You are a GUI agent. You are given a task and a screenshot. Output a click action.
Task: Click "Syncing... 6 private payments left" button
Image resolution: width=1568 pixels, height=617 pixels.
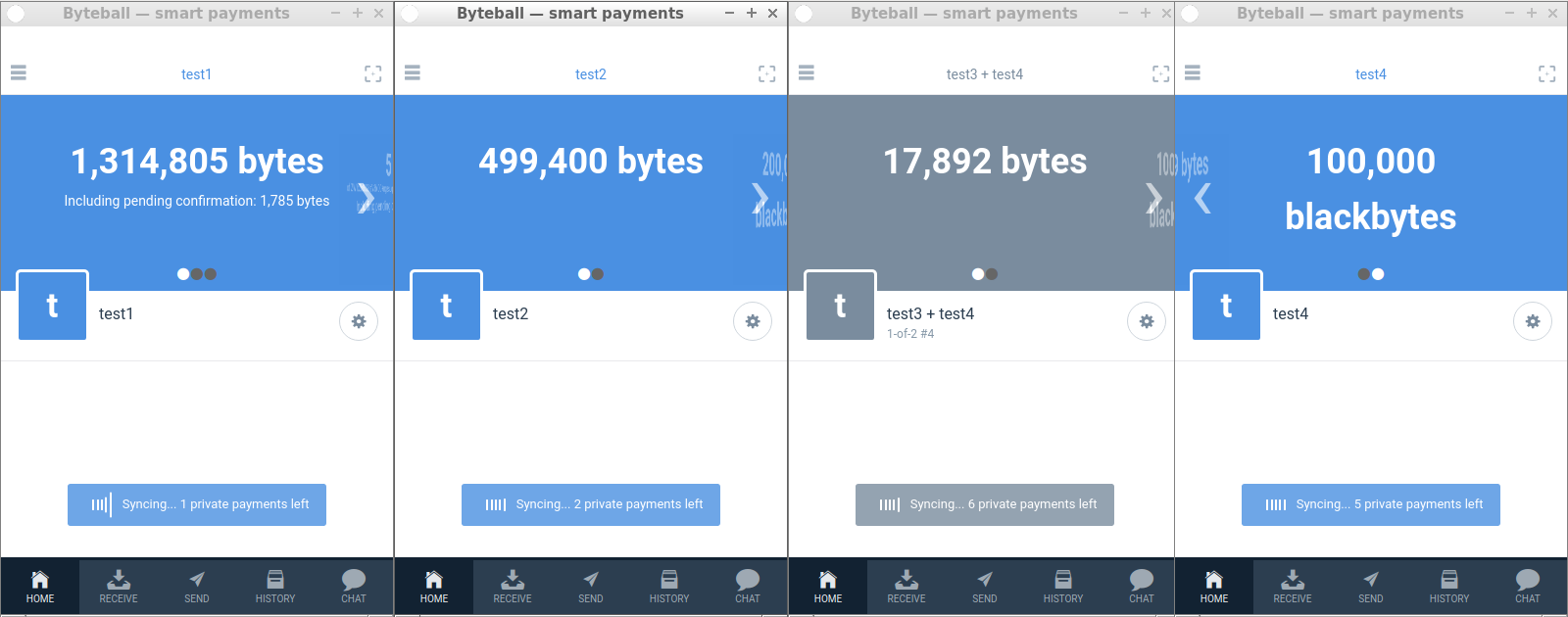[985, 504]
